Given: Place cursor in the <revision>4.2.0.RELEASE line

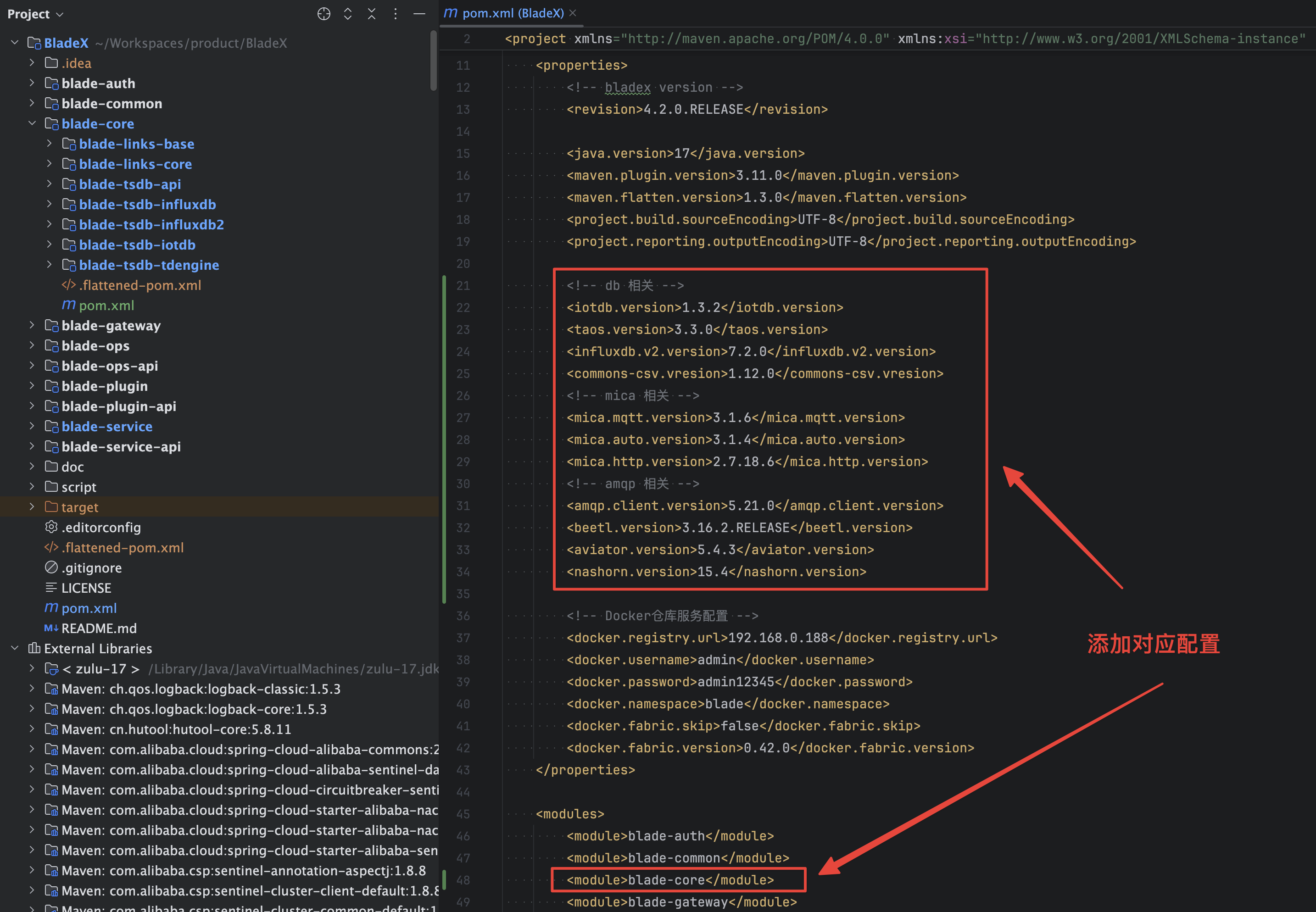Looking at the screenshot, I should point(697,109).
